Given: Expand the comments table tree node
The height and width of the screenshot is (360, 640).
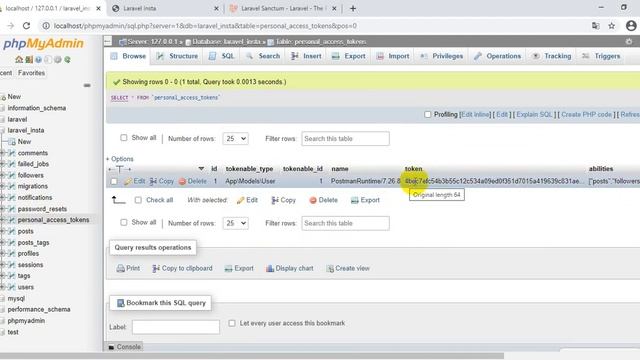Looking at the screenshot, I should point(2,153).
